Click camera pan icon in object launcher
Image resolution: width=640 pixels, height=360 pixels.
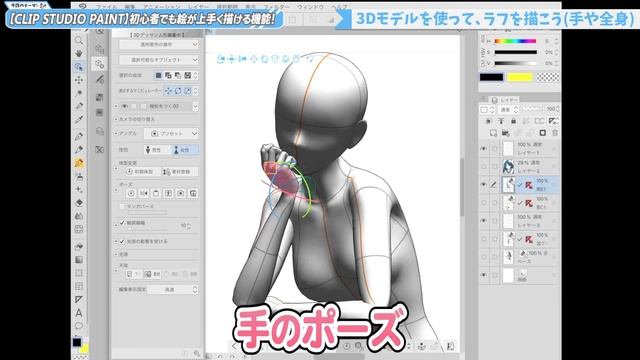(231, 59)
